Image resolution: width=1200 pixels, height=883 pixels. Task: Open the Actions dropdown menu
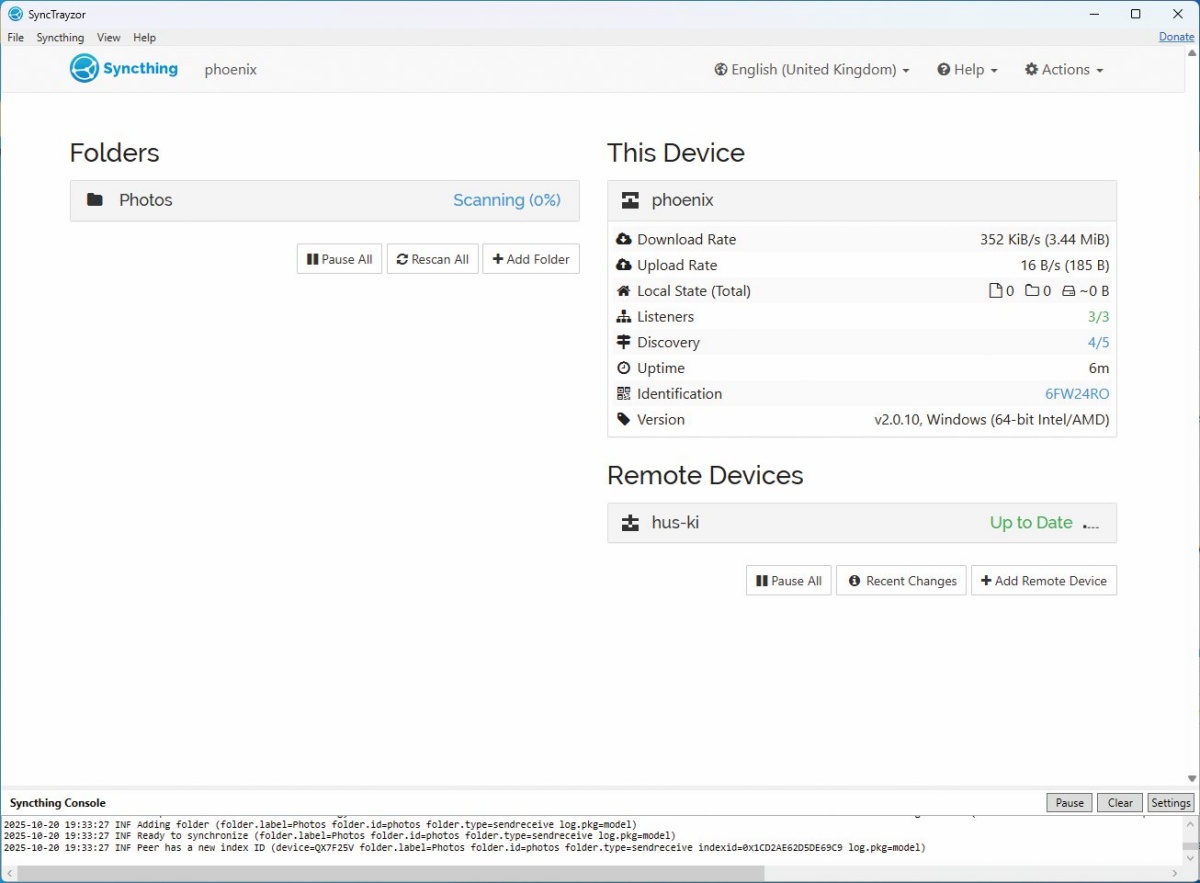tap(1064, 70)
